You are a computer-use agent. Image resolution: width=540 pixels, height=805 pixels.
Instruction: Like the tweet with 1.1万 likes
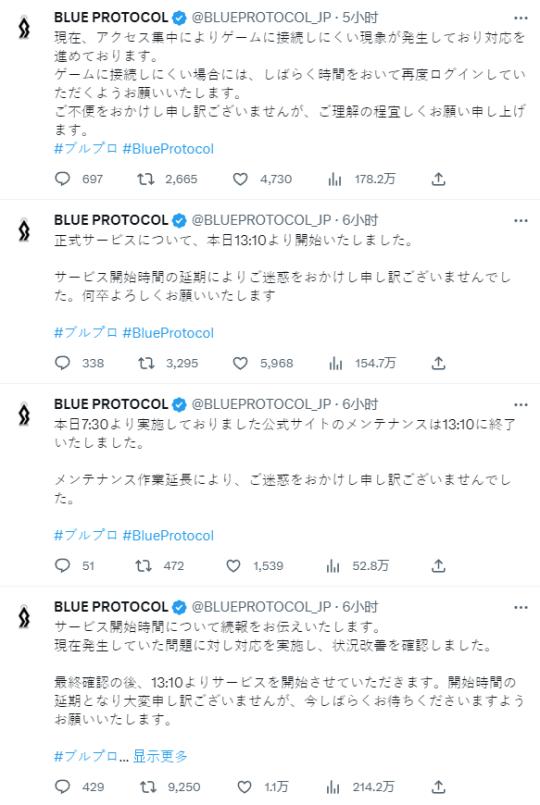point(244,786)
